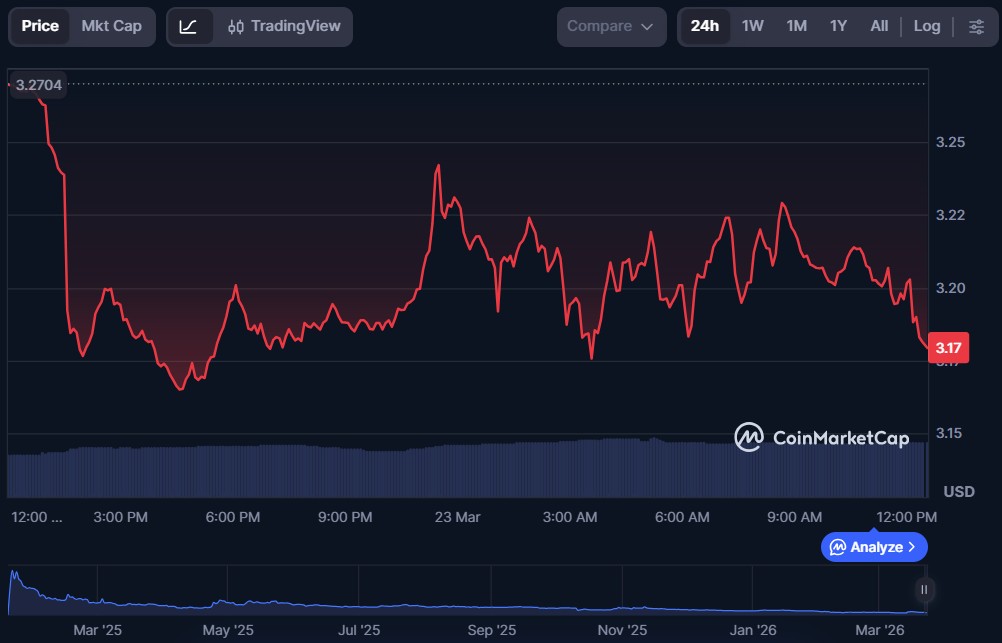Select the 24h time range
This screenshot has width=1002, height=643.
pos(705,27)
